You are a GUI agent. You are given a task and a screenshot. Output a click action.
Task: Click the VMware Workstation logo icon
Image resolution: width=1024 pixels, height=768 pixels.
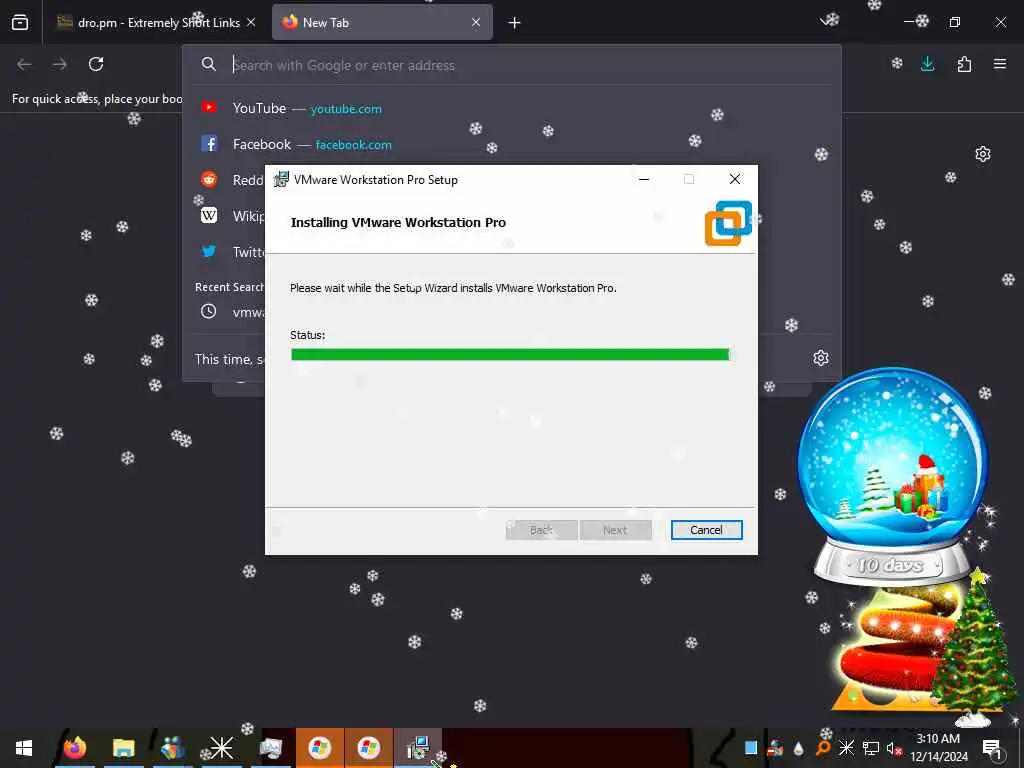pos(728,223)
